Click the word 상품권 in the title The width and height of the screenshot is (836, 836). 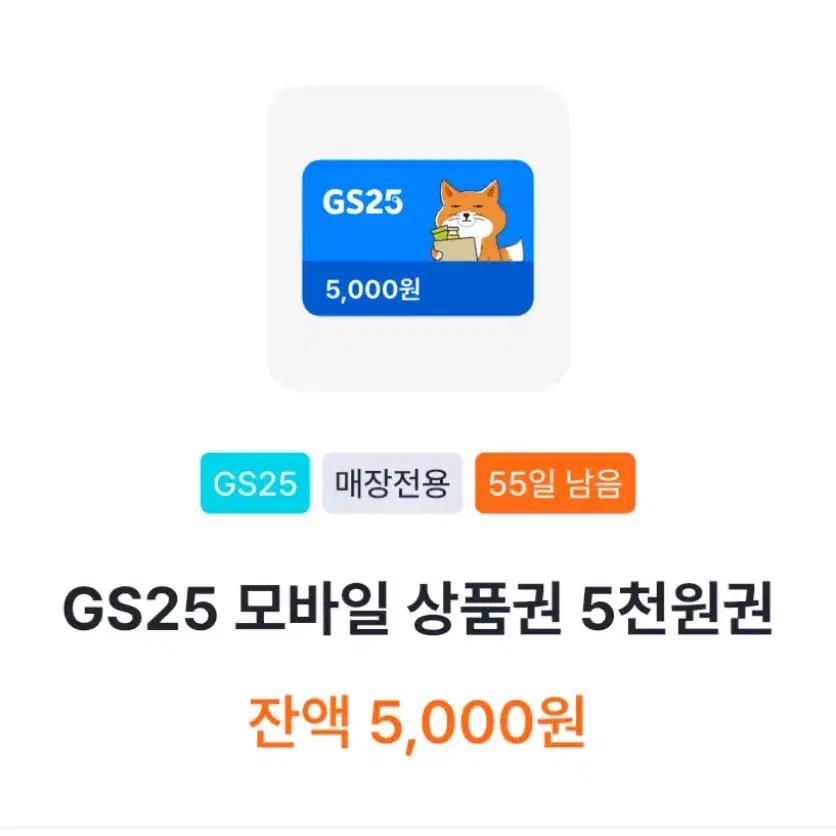tap(484, 608)
